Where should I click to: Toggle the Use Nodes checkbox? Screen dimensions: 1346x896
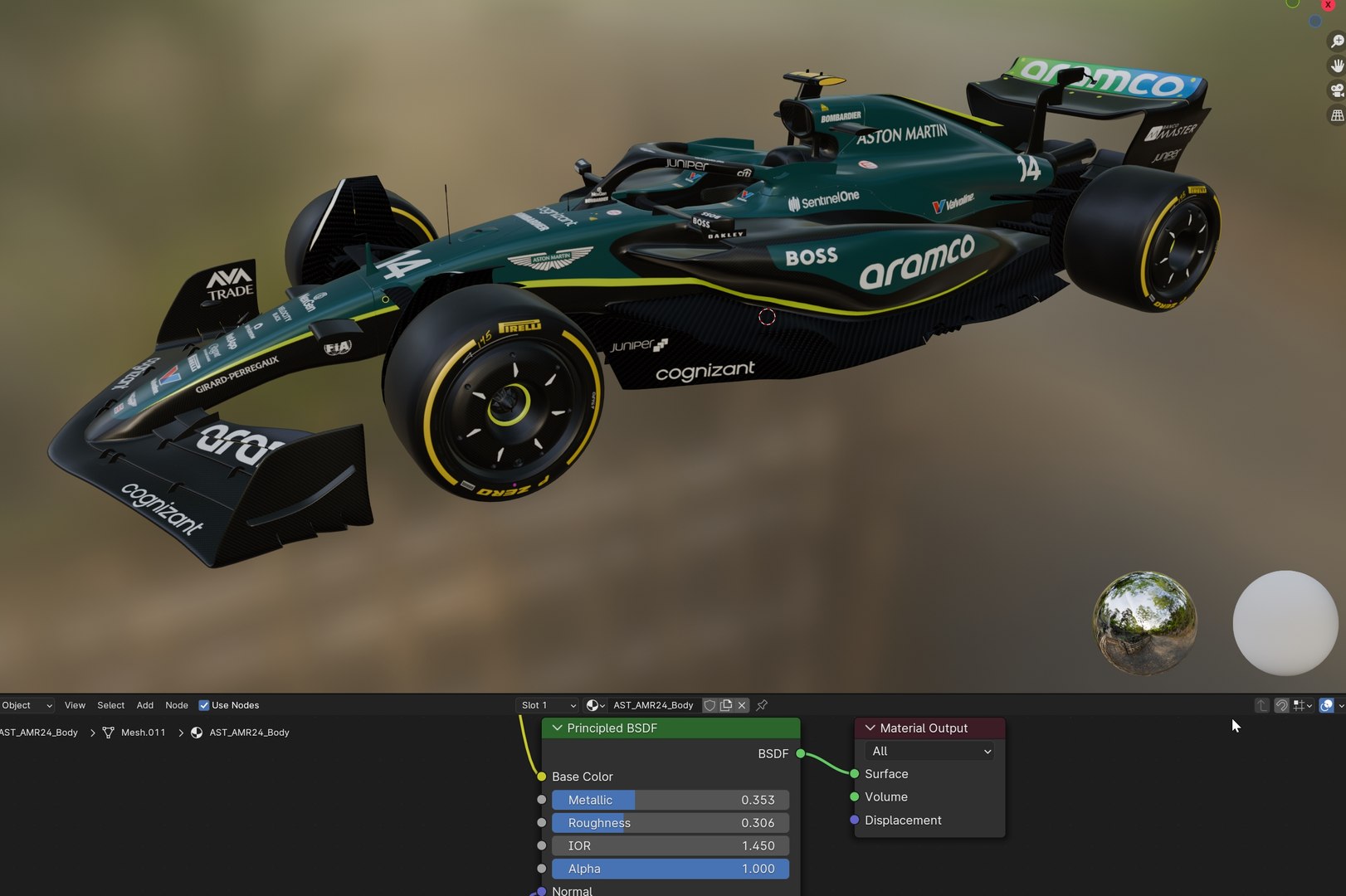point(204,705)
